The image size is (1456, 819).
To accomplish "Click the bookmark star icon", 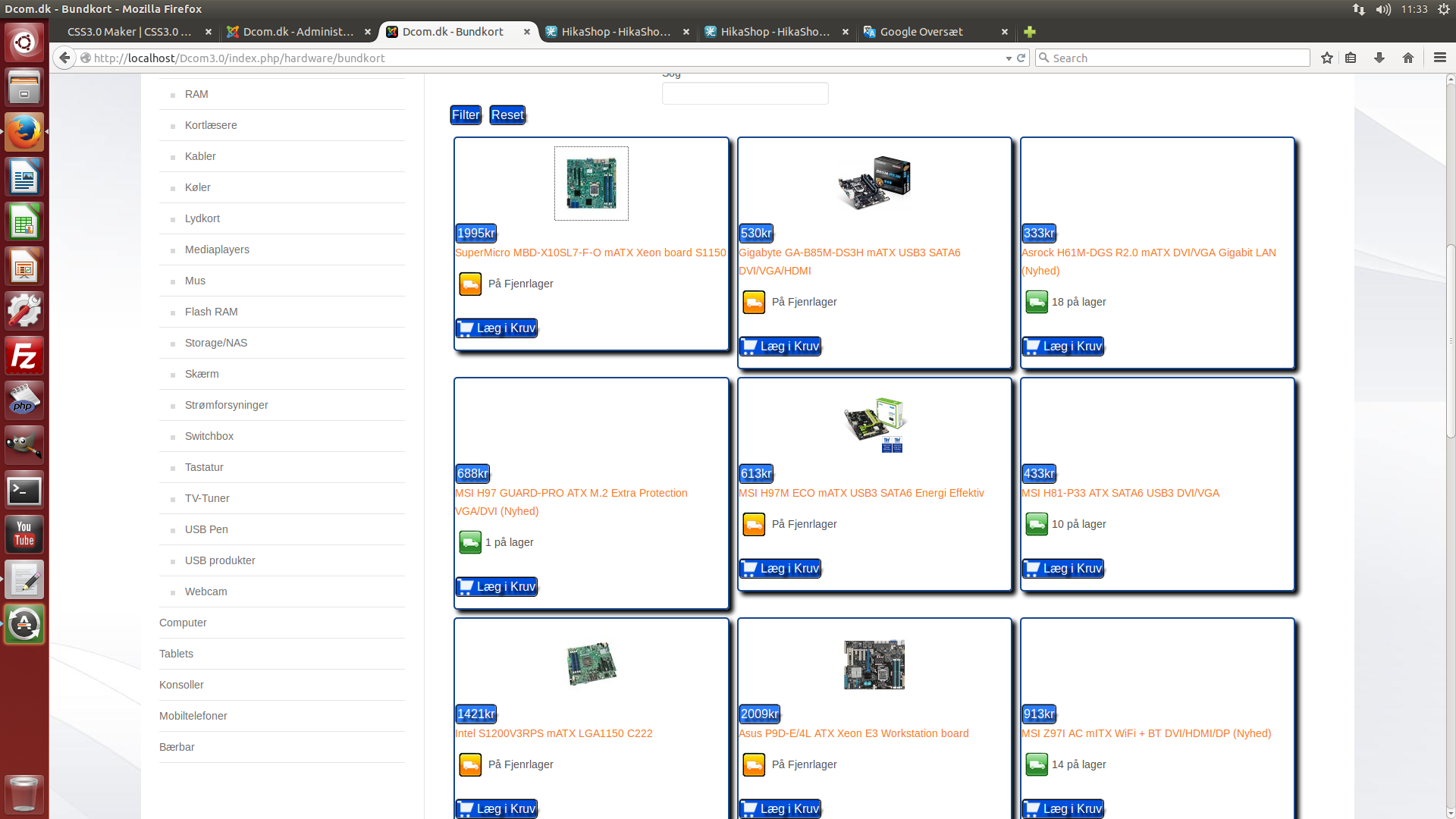I will [x=1326, y=58].
